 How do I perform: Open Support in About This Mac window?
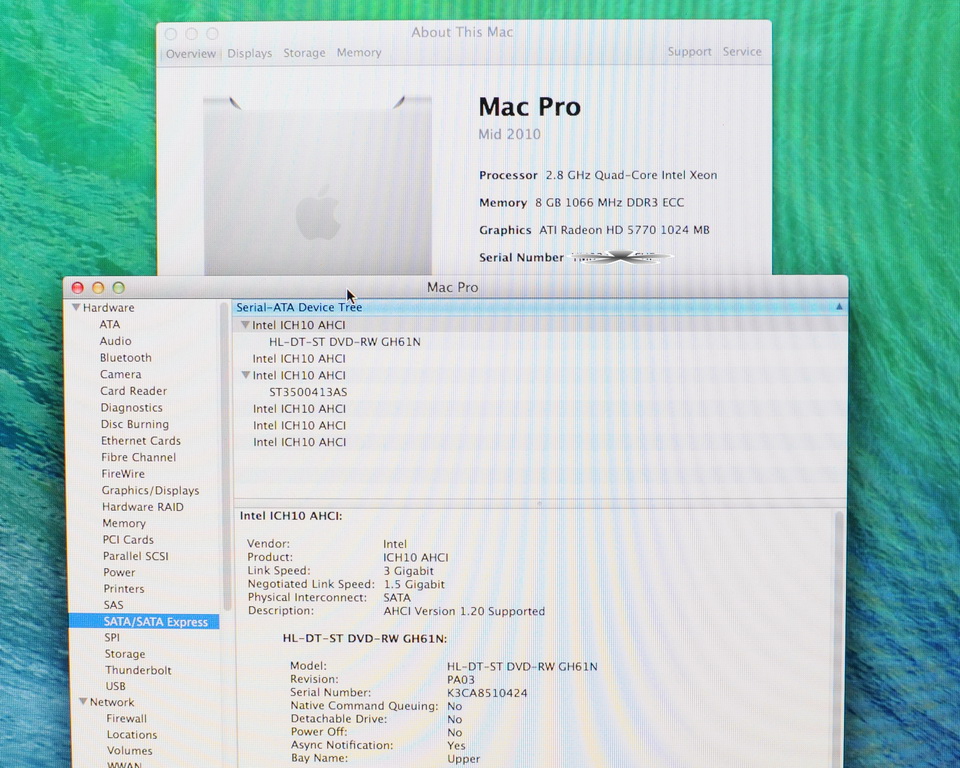click(x=689, y=52)
